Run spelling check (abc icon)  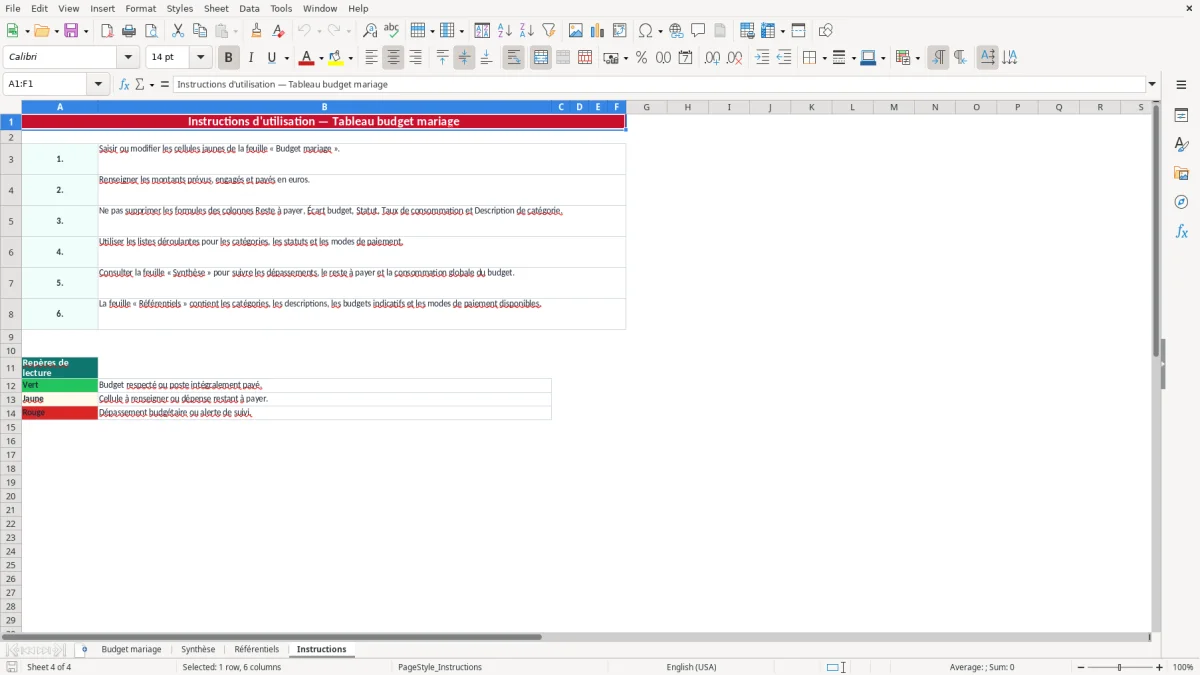pos(392,31)
